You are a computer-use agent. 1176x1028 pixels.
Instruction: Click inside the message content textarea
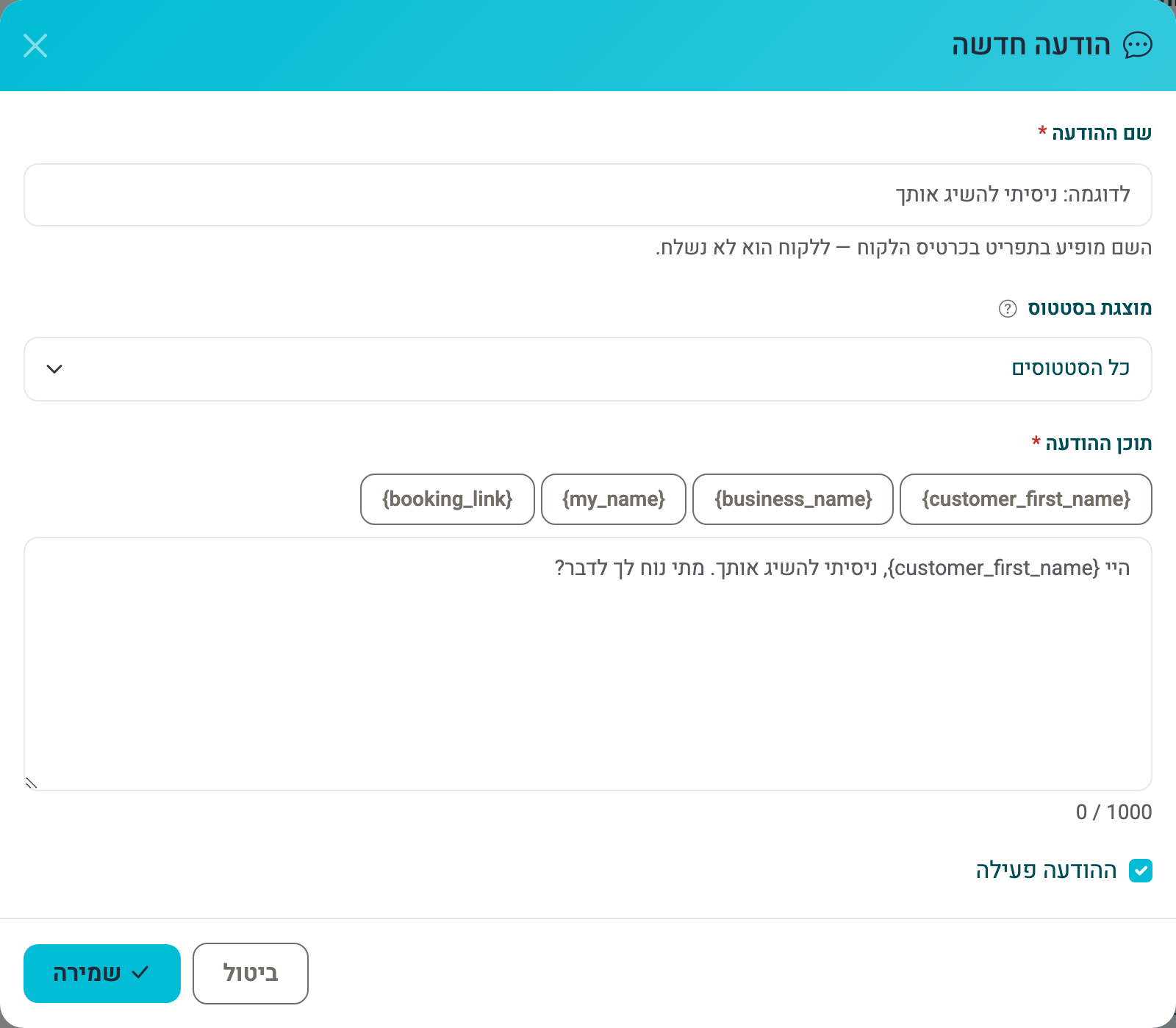pyautogui.click(x=588, y=664)
